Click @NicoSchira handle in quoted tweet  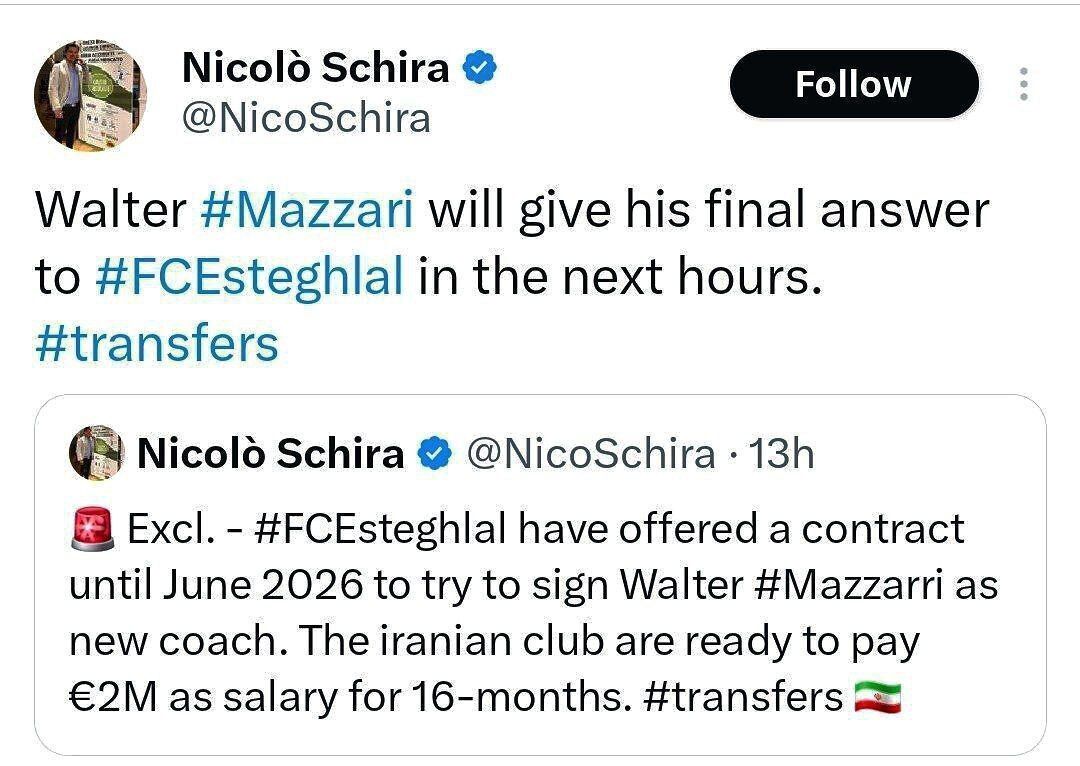pyautogui.click(x=590, y=454)
